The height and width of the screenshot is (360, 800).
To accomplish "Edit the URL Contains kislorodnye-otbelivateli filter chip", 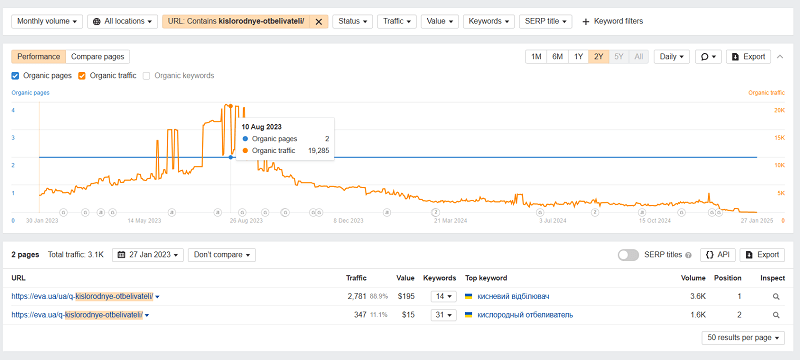I will [236, 21].
